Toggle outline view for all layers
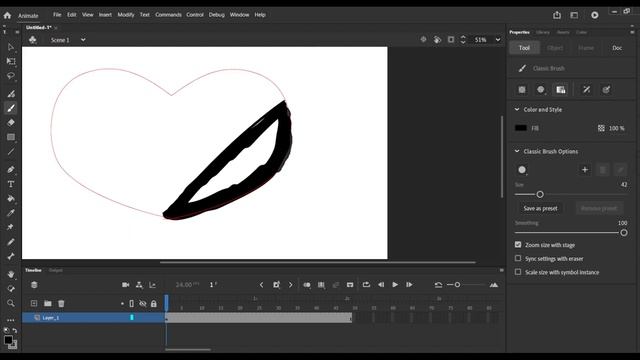This screenshot has height=360, width=640. (x=131, y=303)
